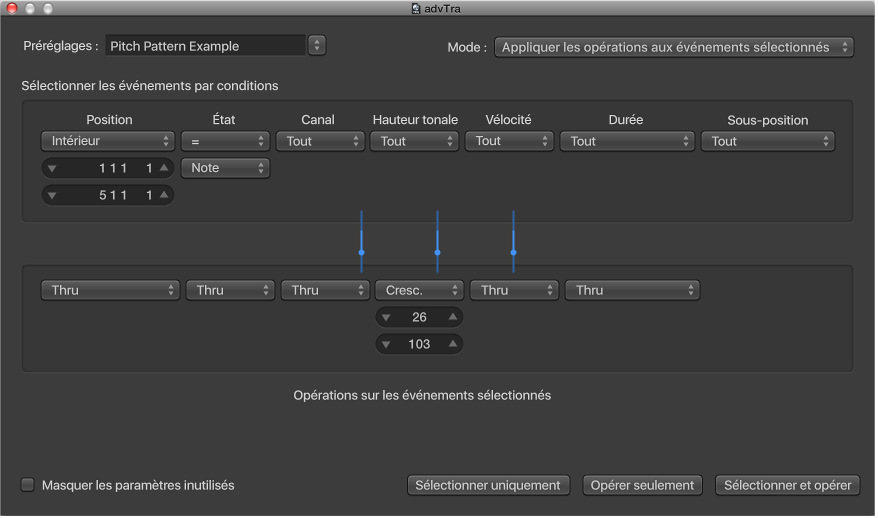Open the Note status dropdown
The width and height of the screenshot is (878, 518).
225,168
